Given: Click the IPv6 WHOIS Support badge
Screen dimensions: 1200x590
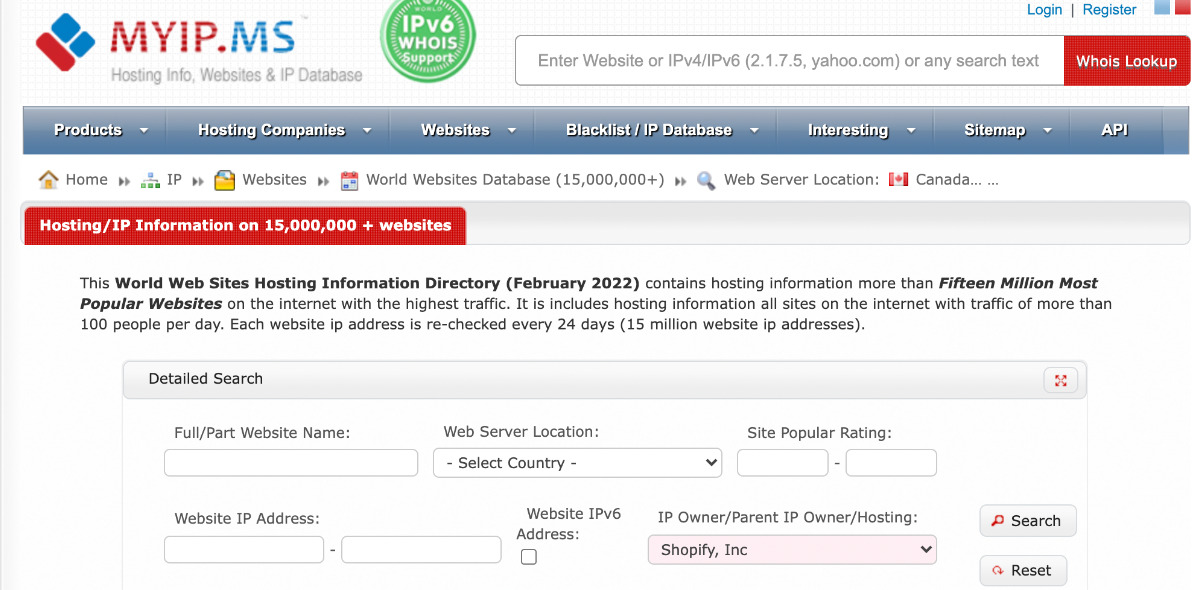Looking at the screenshot, I should [x=428, y=42].
